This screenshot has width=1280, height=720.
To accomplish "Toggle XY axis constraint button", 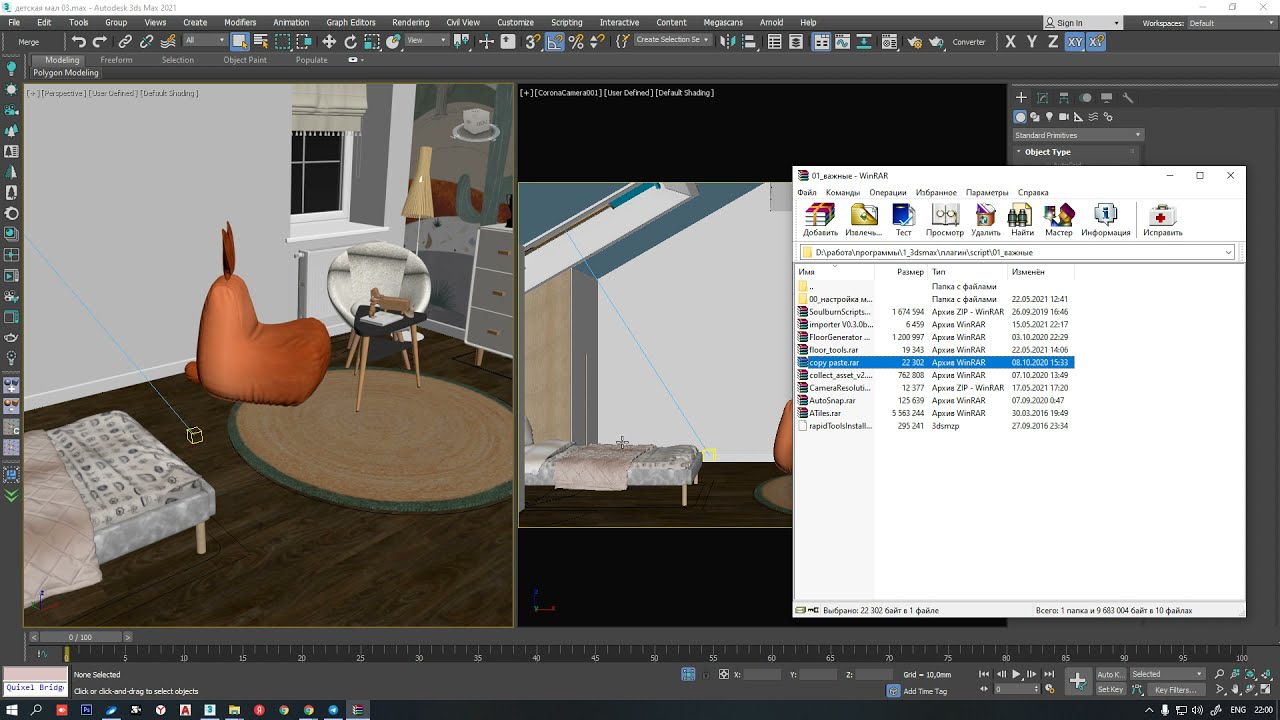I will click(x=1075, y=41).
